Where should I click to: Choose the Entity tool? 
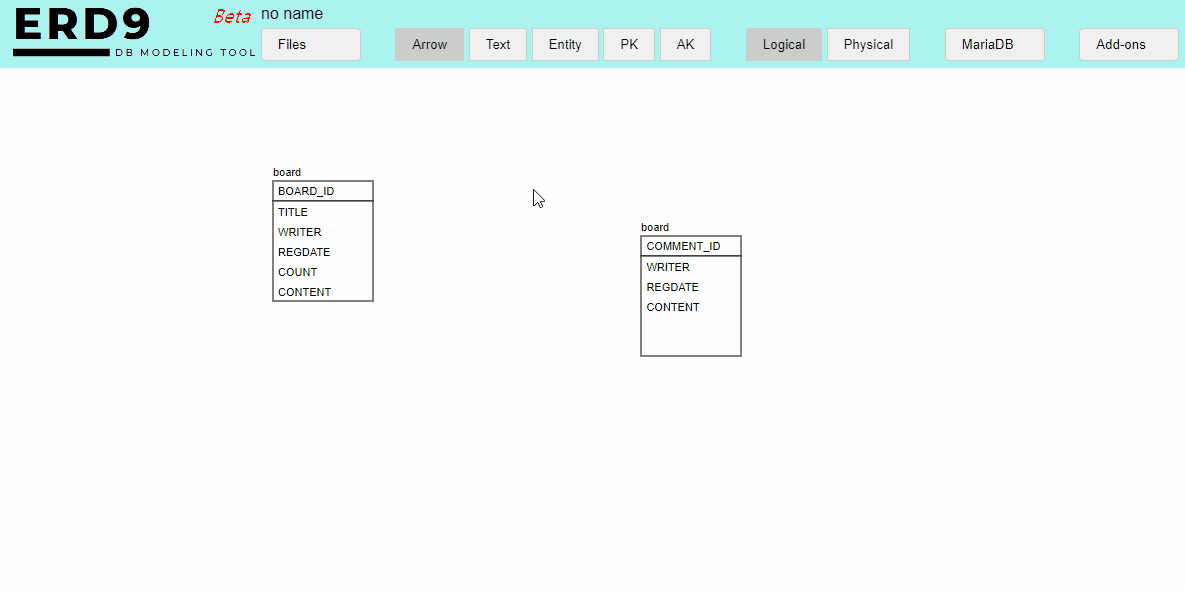point(565,45)
